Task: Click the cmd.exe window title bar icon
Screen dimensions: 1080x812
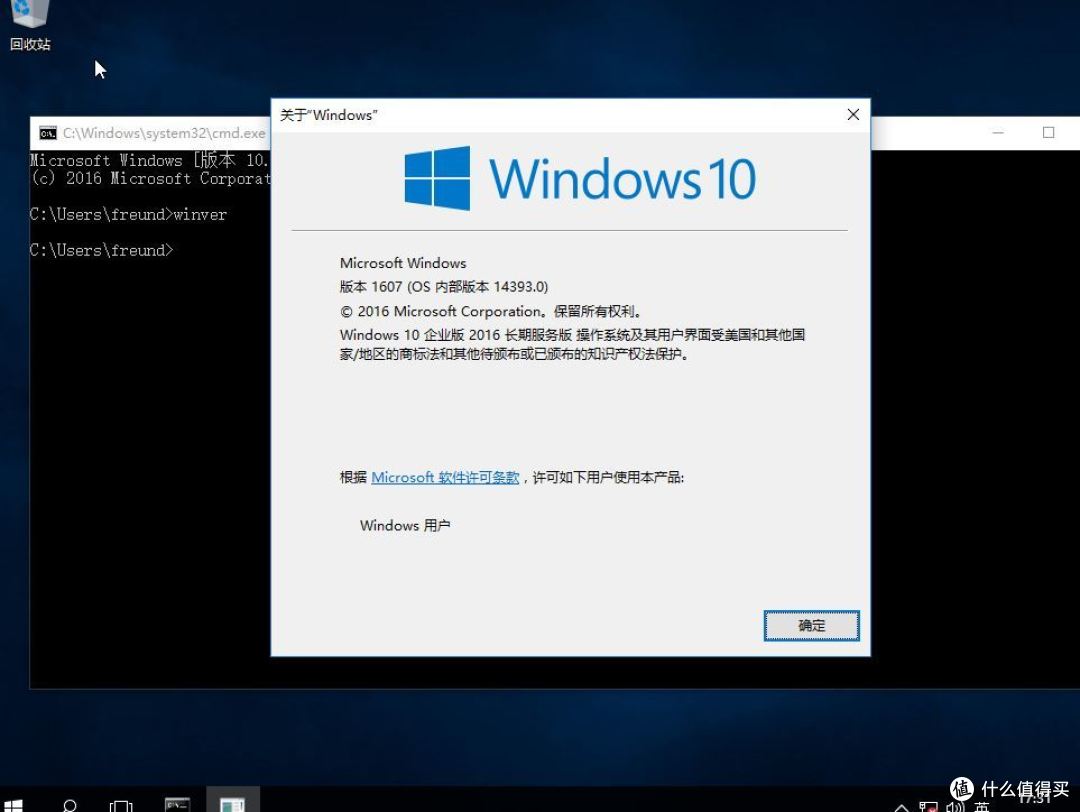Action: pyautogui.click(x=48, y=133)
